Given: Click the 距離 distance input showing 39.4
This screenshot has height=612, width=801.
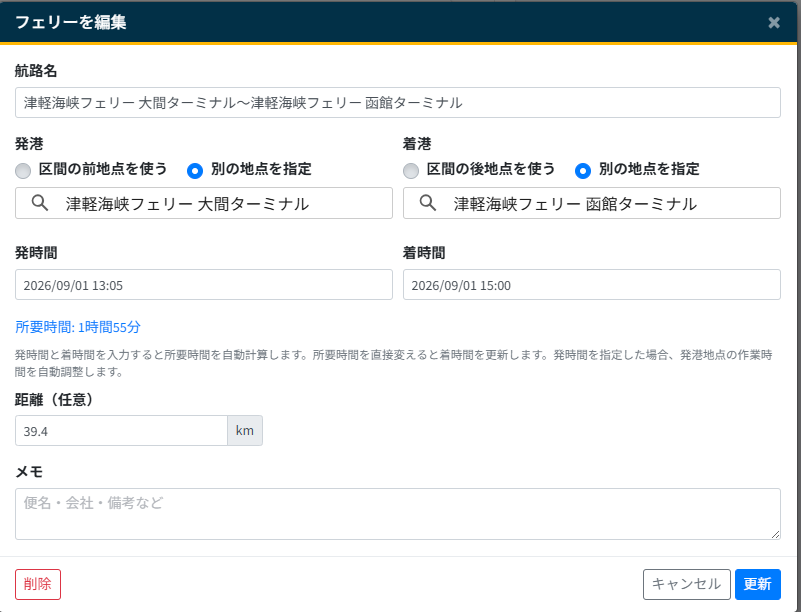Looking at the screenshot, I should click(121, 431).
